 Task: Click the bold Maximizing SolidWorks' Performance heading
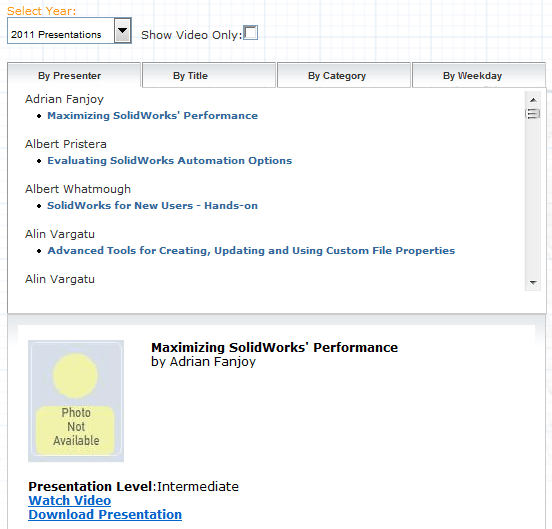click(275, 347)
